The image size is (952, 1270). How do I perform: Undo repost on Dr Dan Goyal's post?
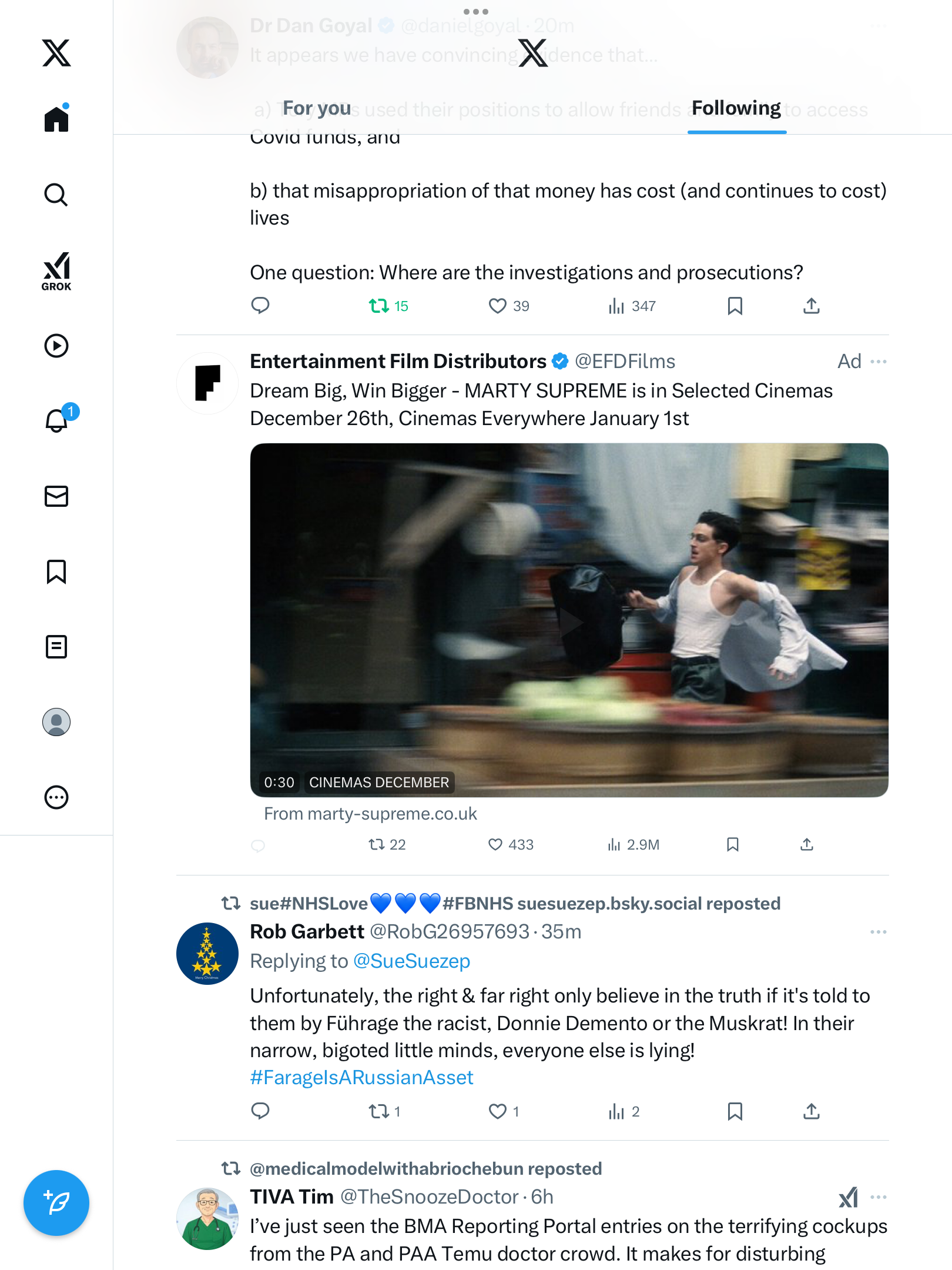coord(379,306)
